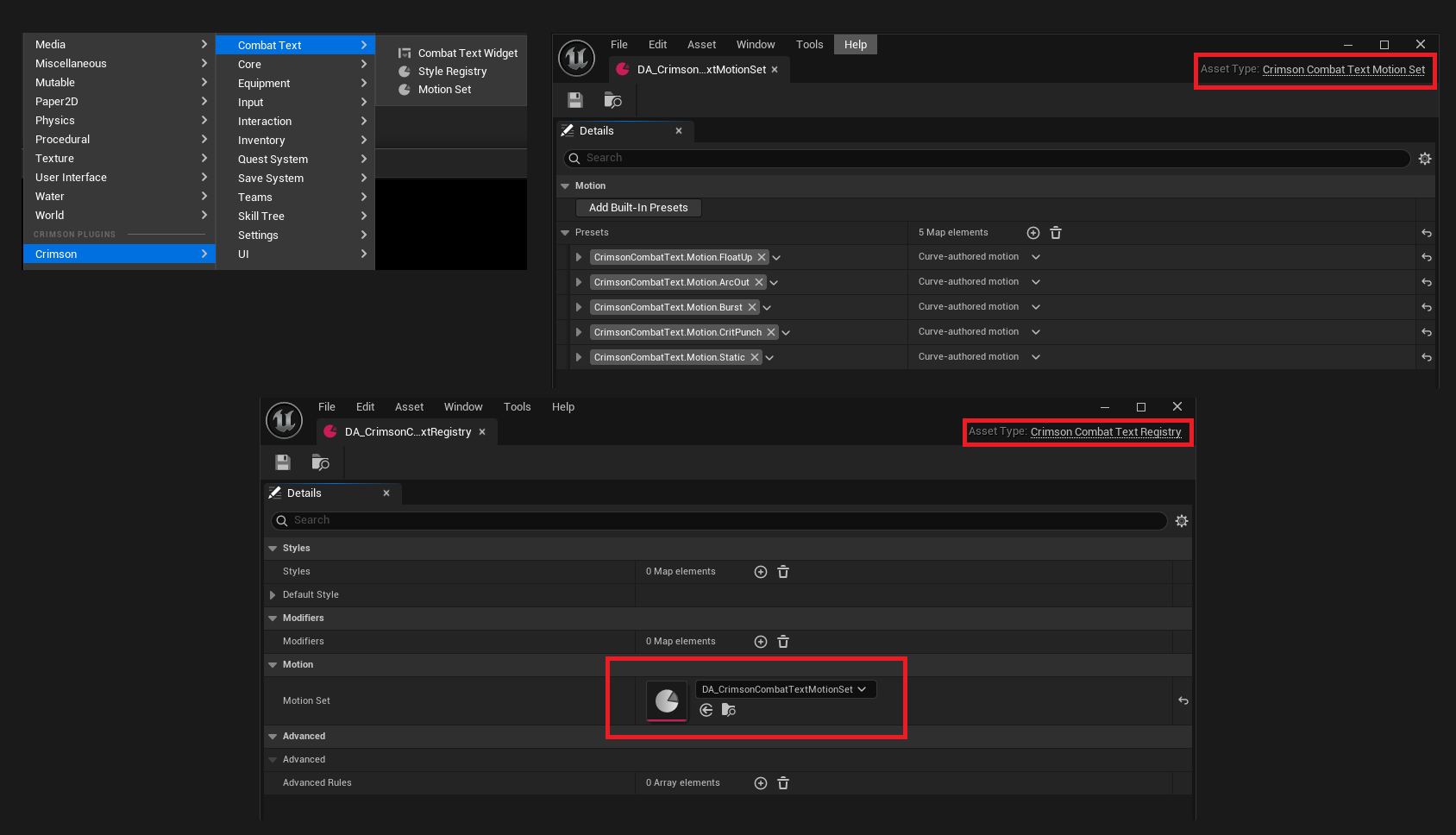Remove the Static gameplay tag

(x=755, y=357)
